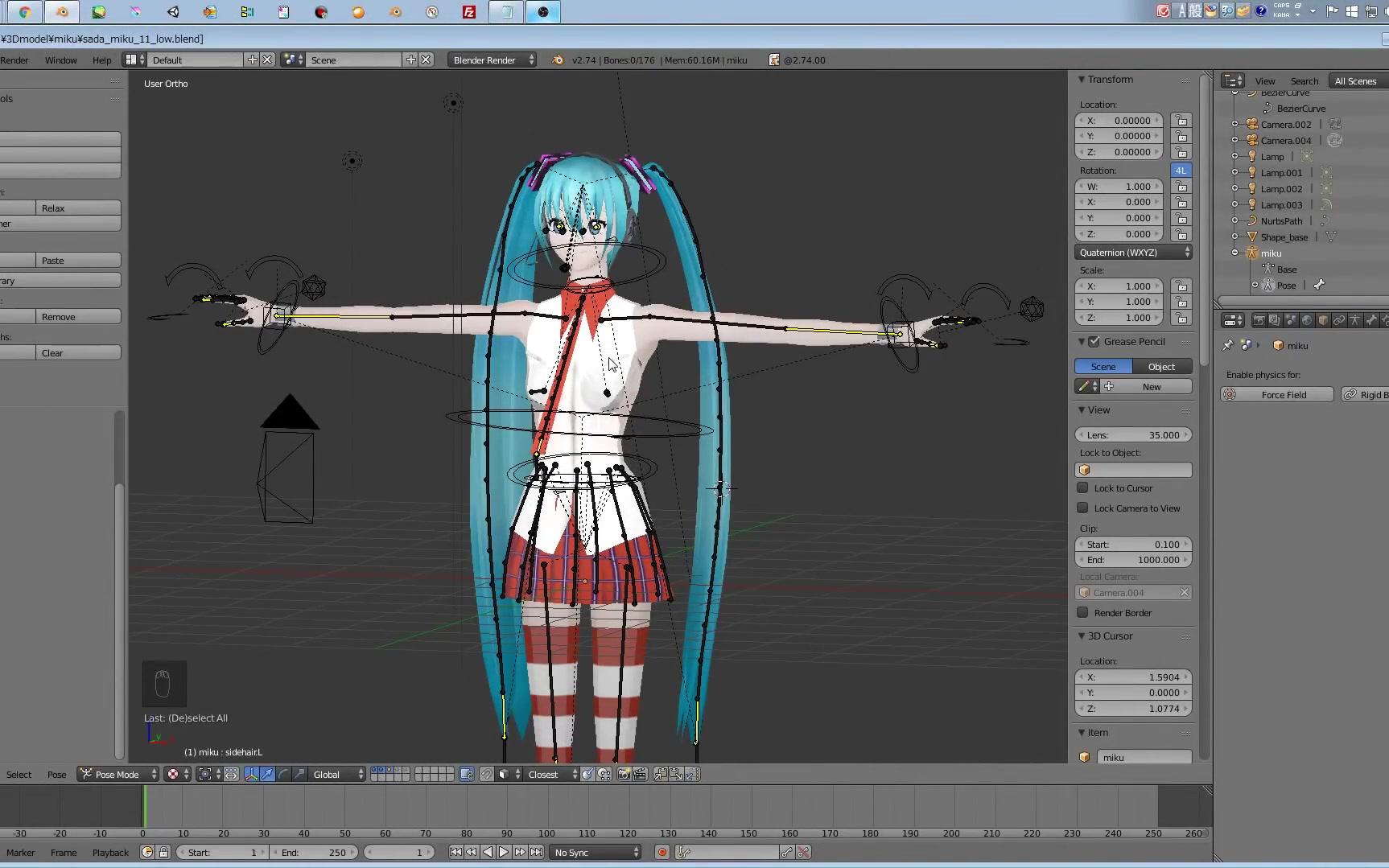Paste the flipped pose icon

[692, 774]
